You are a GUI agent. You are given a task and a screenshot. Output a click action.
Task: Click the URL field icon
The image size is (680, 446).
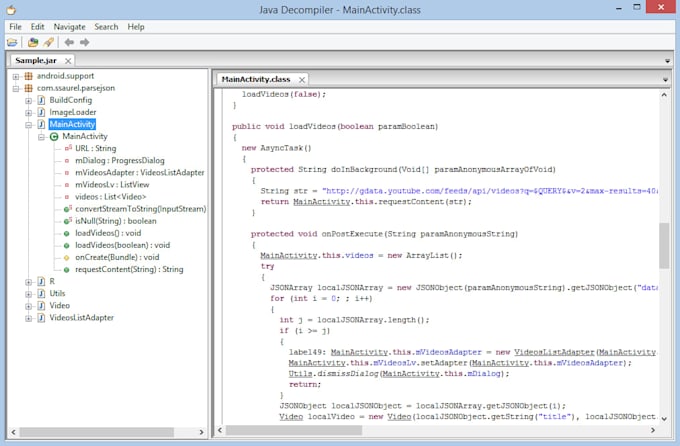click(68, 148)
